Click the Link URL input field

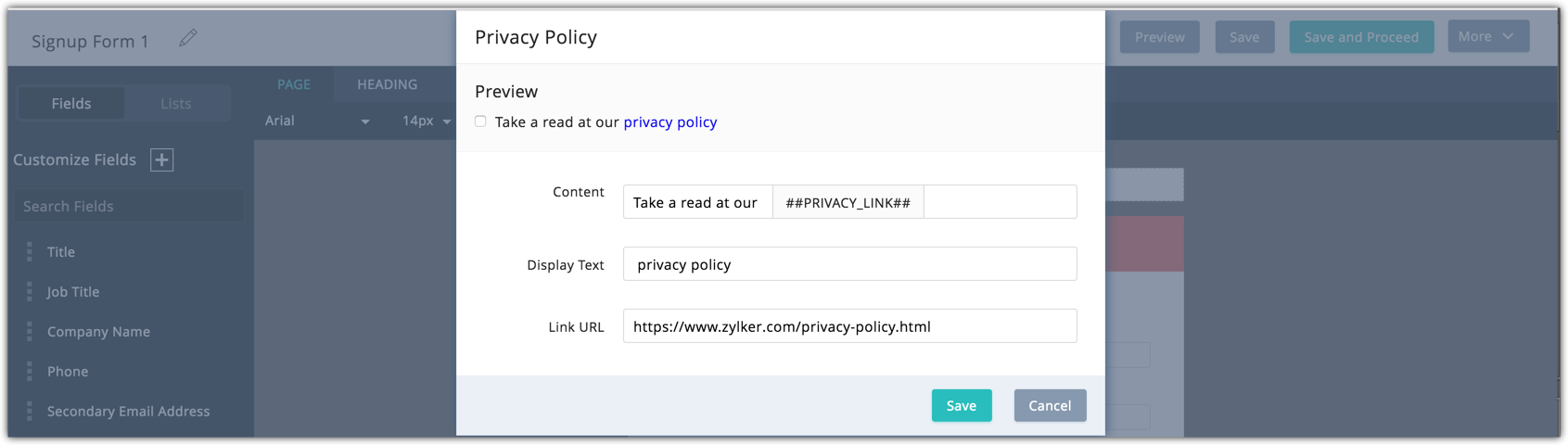pyautogui.click(x=849, y=326)
